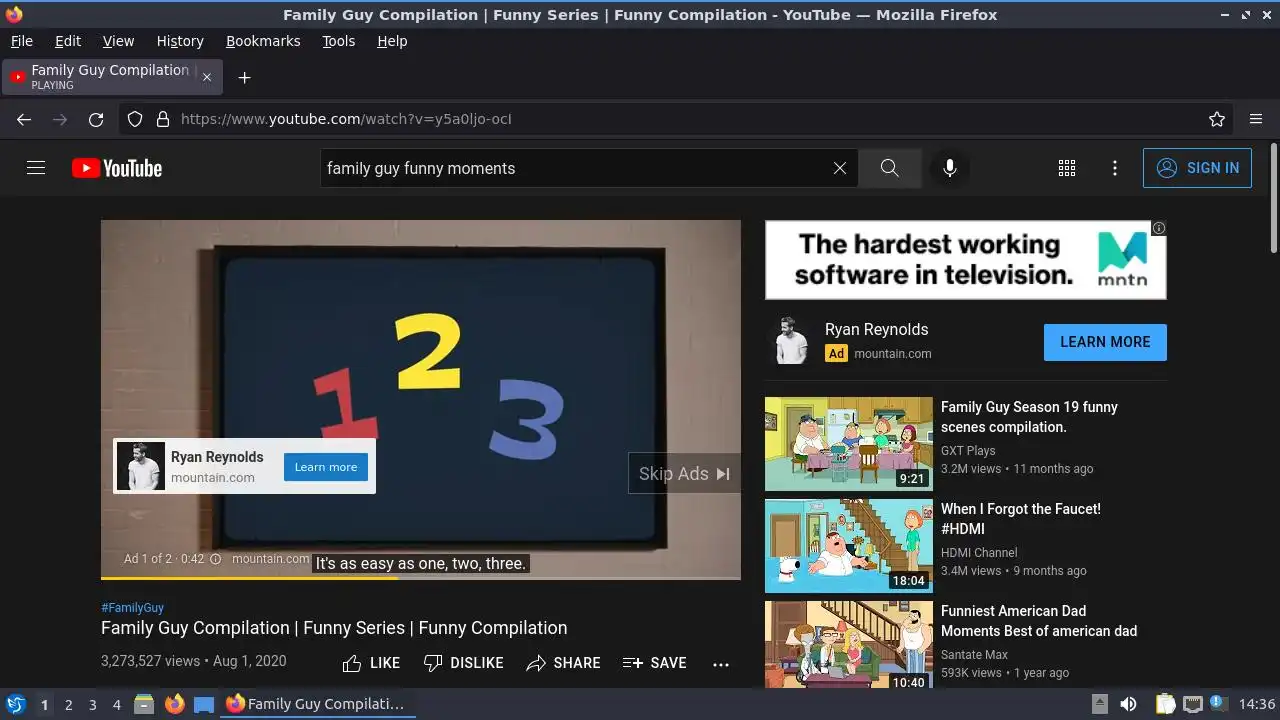1280x720 pixels.
Task: Click Learn more in video ad overlay
Action: click(326, 467)
